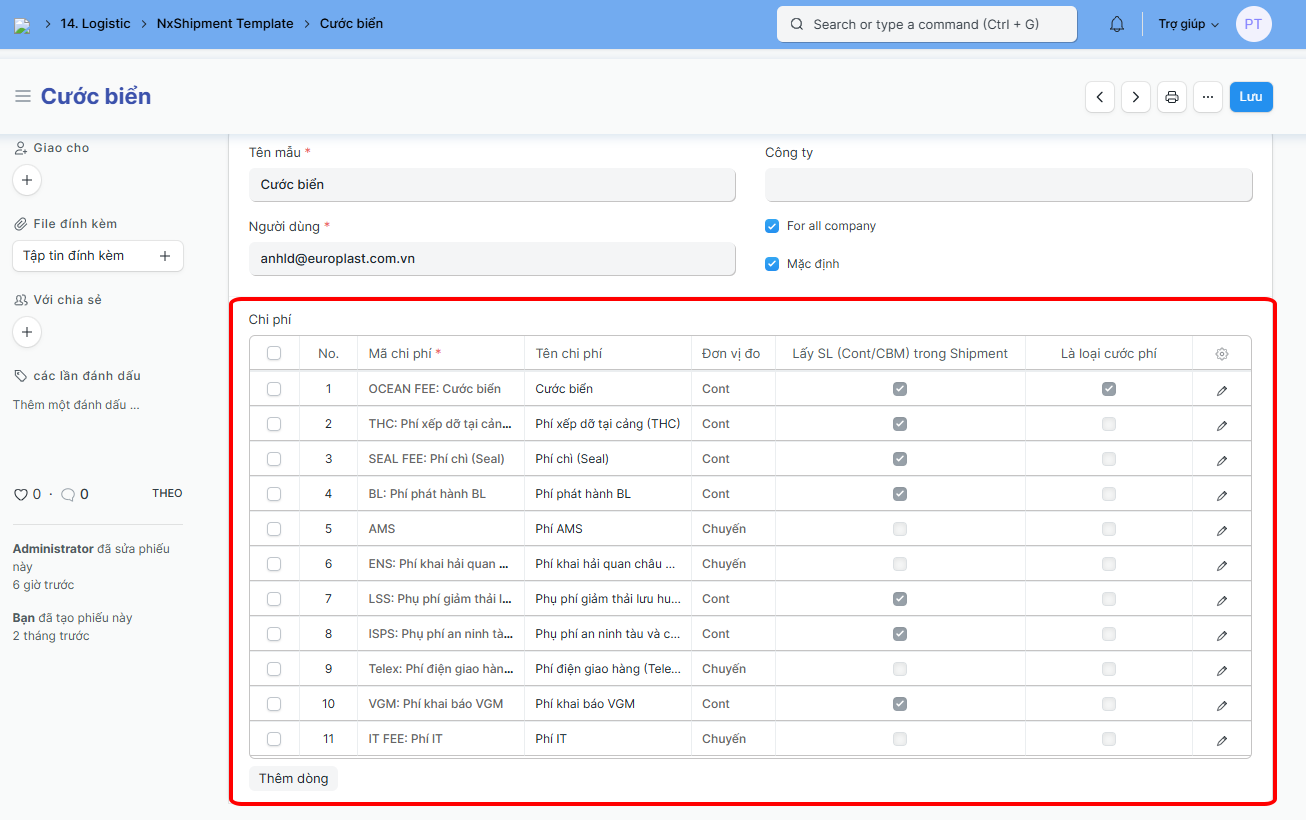Open NxShipment Template breadcrumb
The image size is (1306, 820).
point(225,24)
